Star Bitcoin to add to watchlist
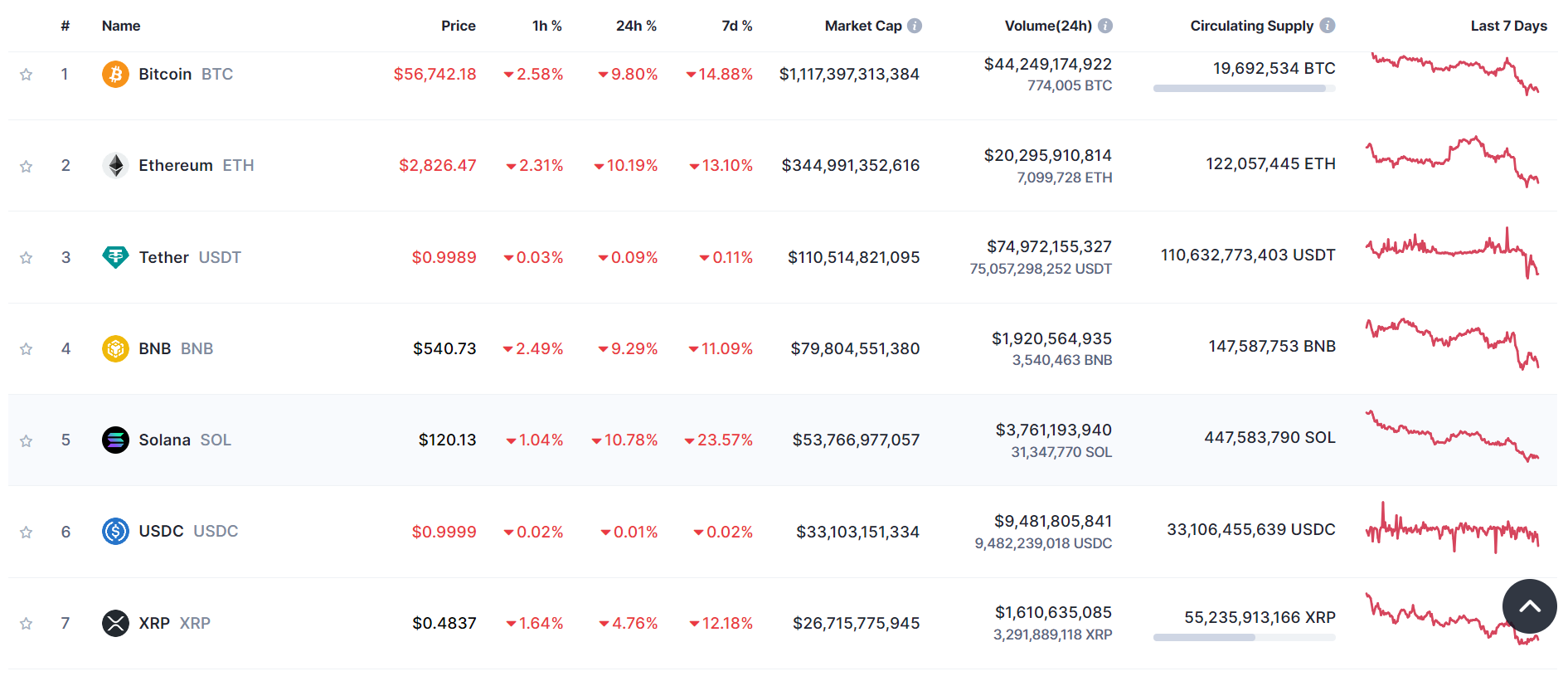1568x676 pixels. [27, 75]
